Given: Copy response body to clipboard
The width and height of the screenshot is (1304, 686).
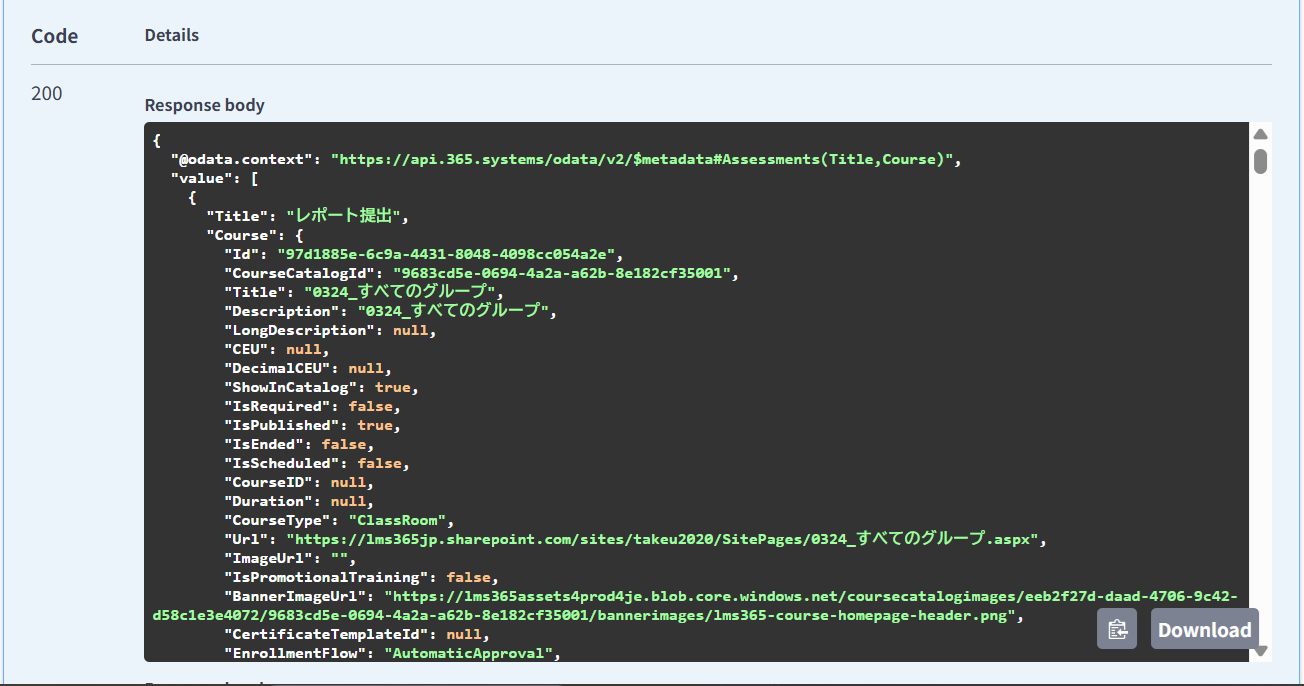Looking at the screenshot, I should tap(1117, 629).
